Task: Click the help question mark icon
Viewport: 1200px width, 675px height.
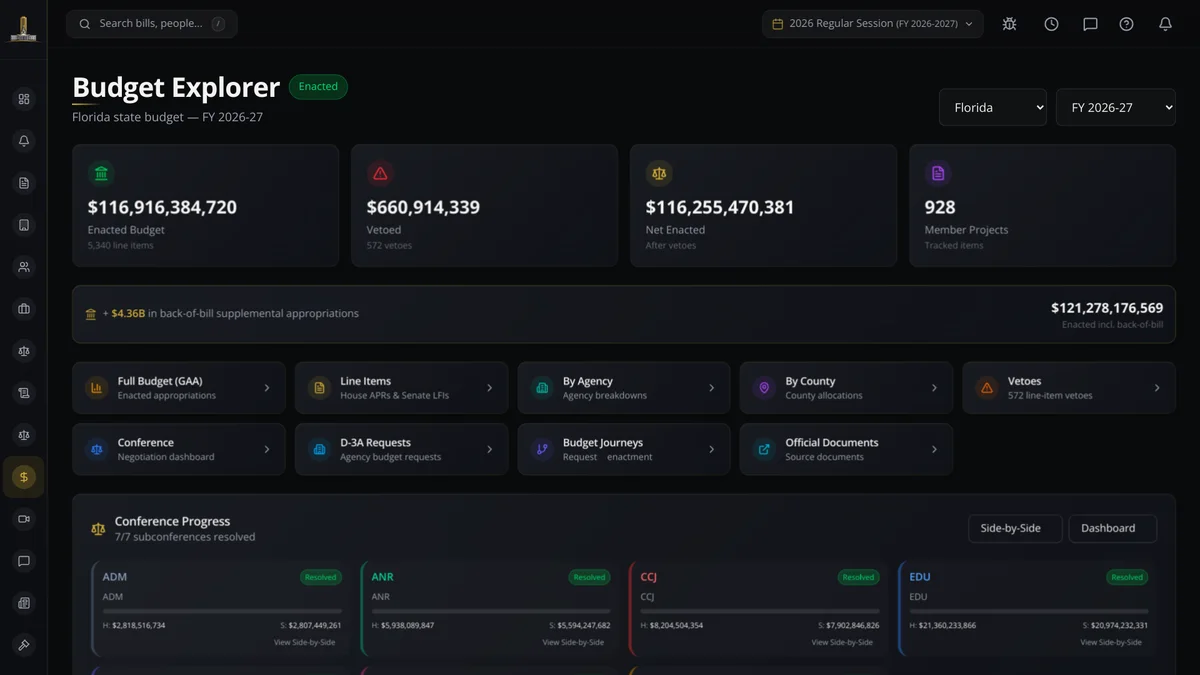Action: [1126, 24]
